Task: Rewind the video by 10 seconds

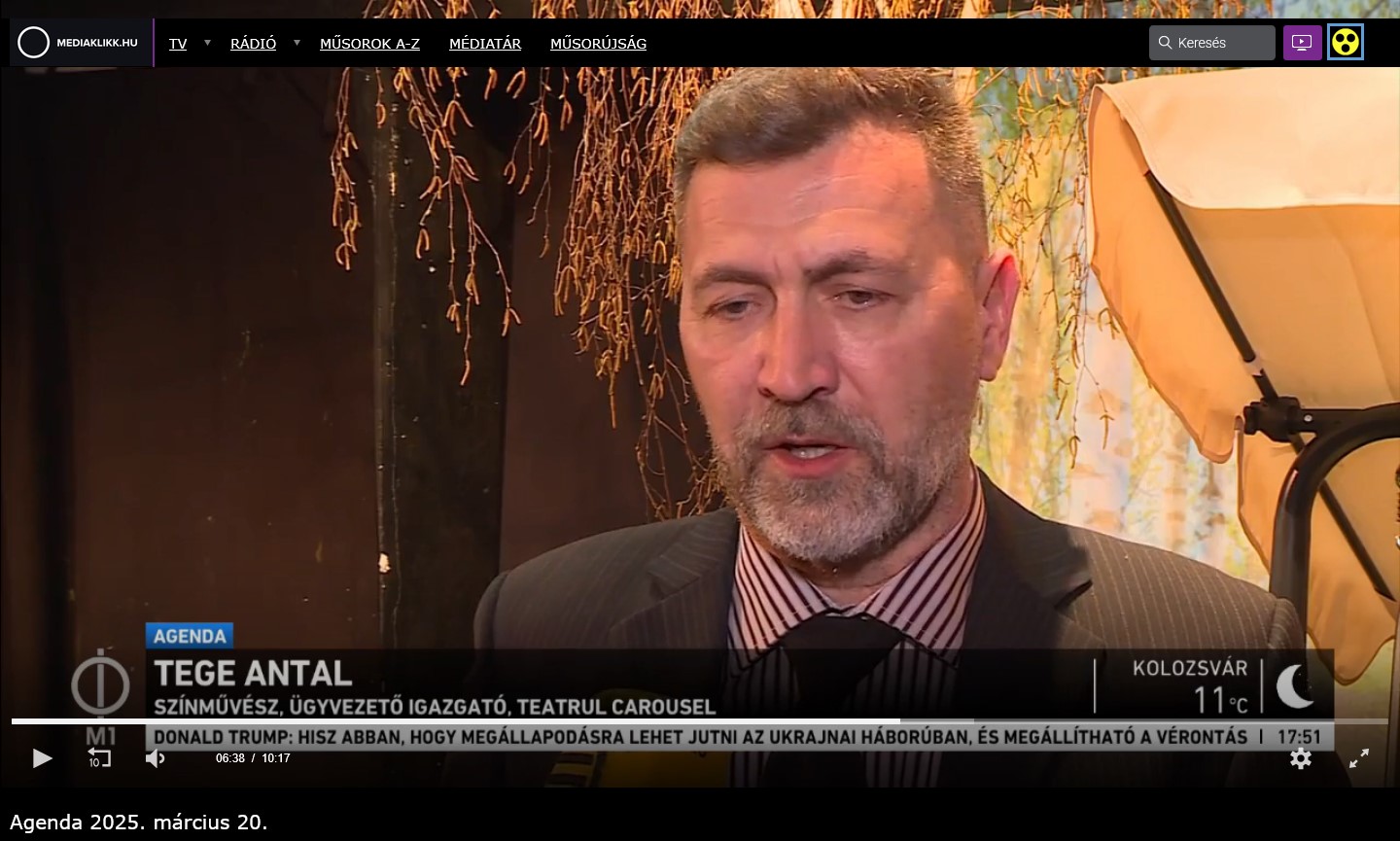Action: (99, 757)
